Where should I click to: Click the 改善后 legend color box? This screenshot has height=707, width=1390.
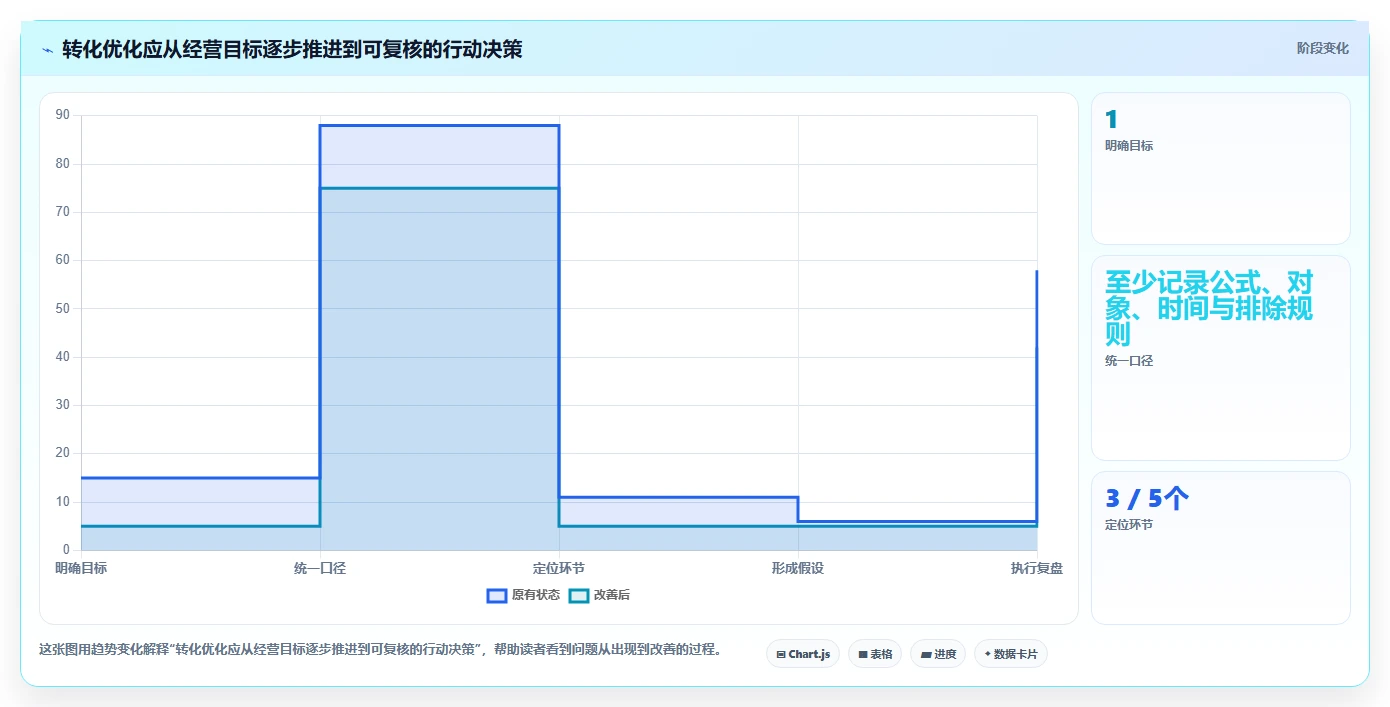(578, 595)
